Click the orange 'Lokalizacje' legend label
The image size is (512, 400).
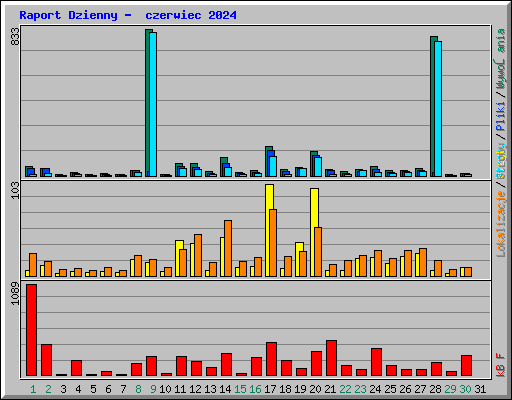(501, 223)
